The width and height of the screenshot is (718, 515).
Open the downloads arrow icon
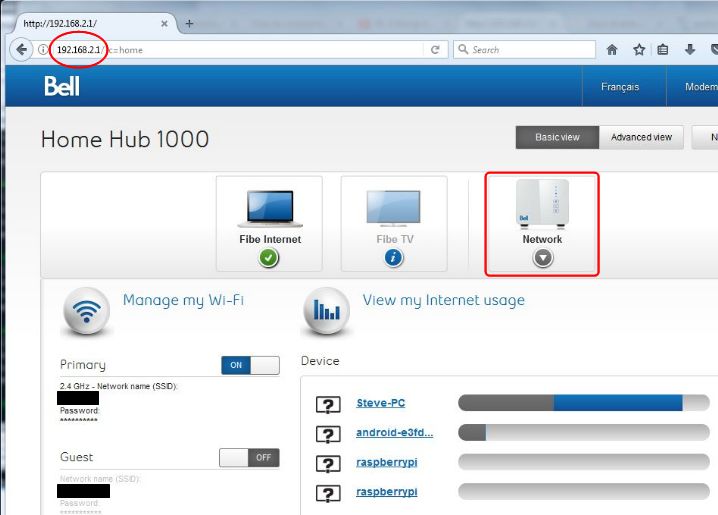pos(690,49)
